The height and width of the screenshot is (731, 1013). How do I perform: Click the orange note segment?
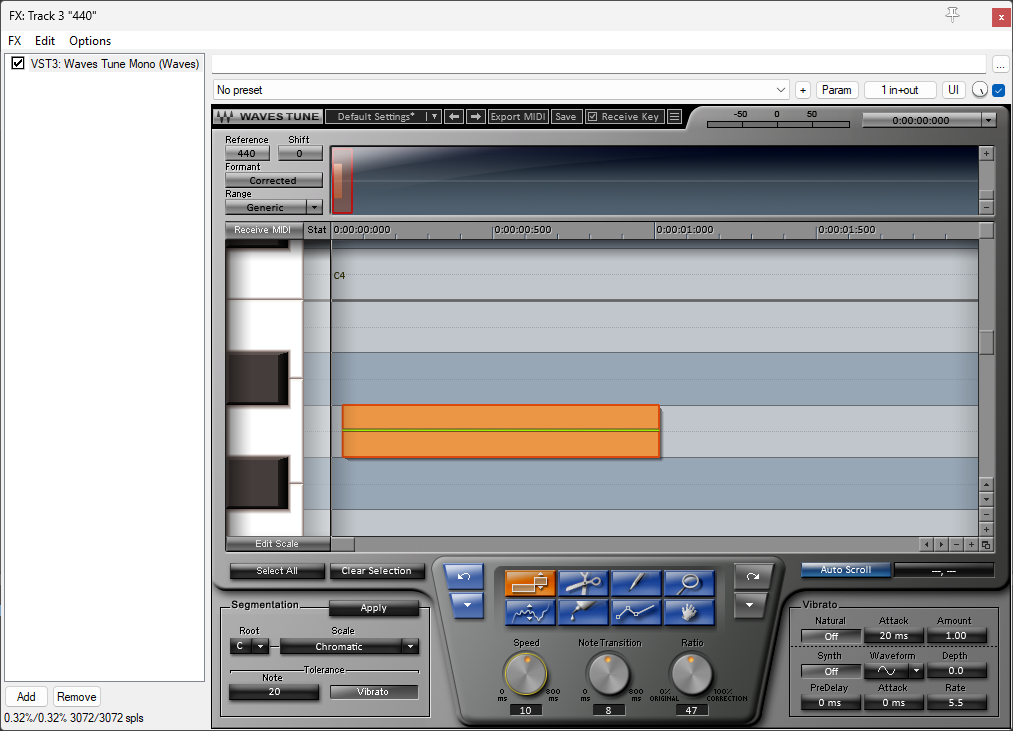click(501, 431)
